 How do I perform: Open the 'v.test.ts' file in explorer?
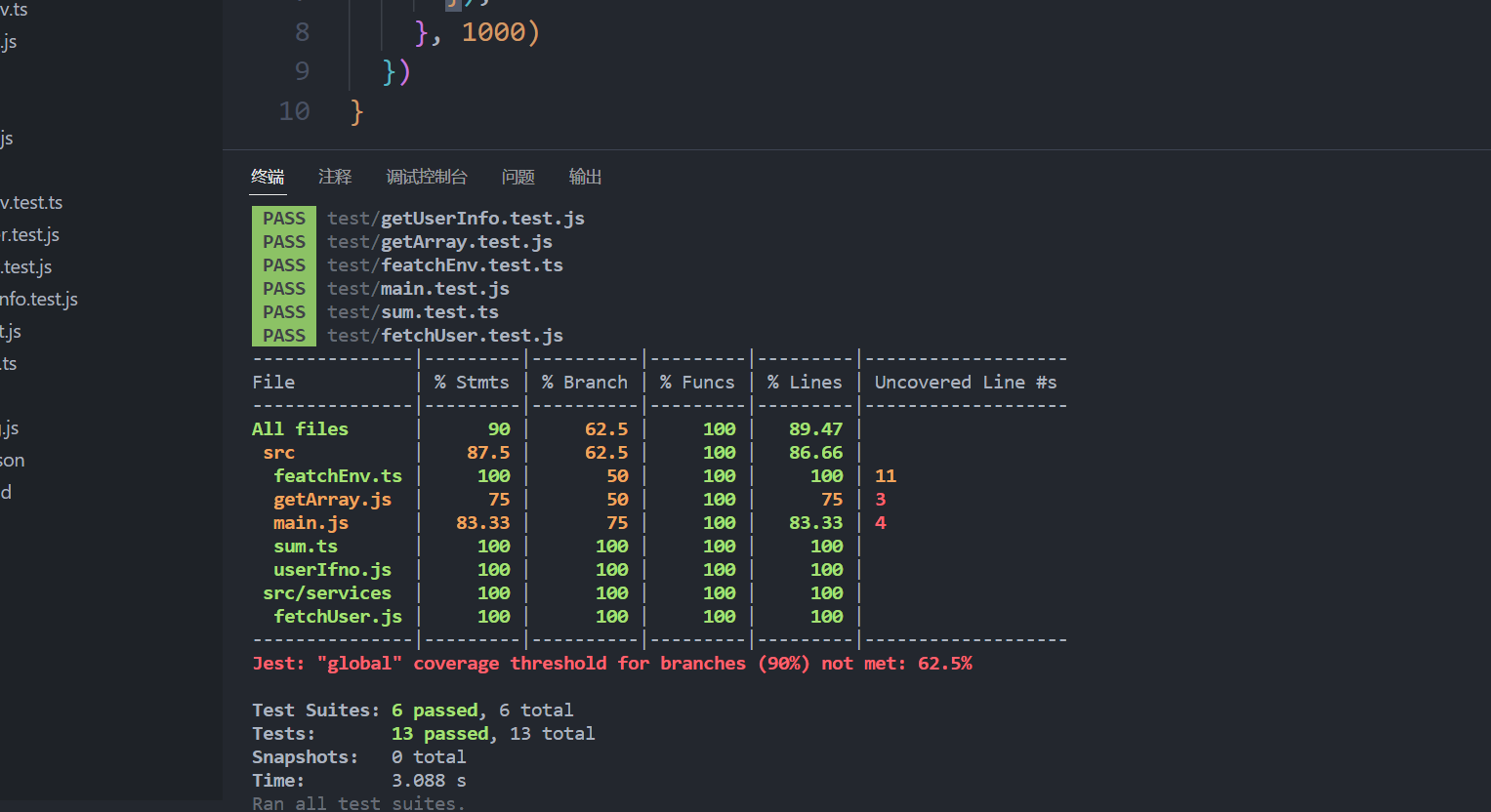tap(31, 203)
